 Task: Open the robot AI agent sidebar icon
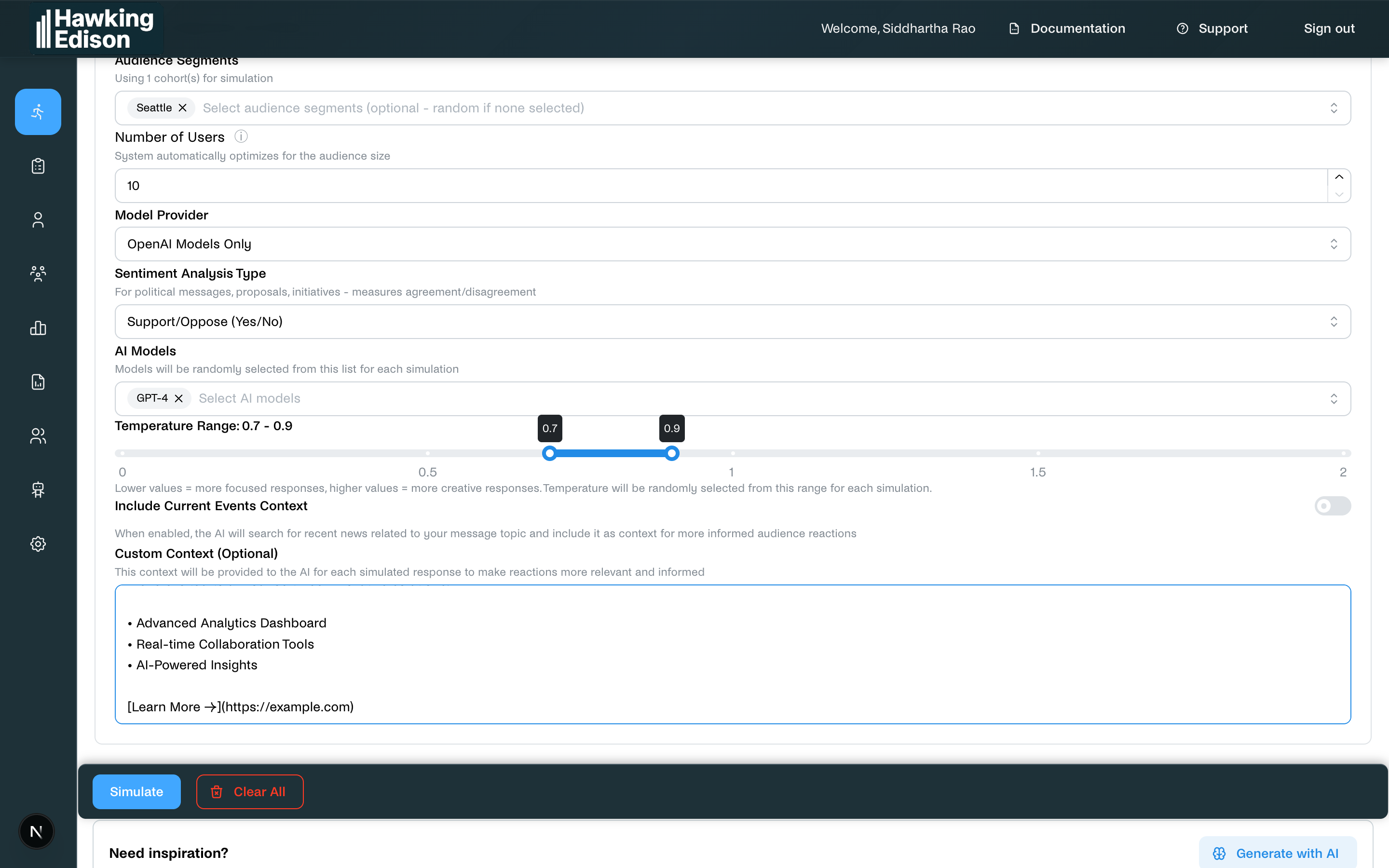click(38, 489)
